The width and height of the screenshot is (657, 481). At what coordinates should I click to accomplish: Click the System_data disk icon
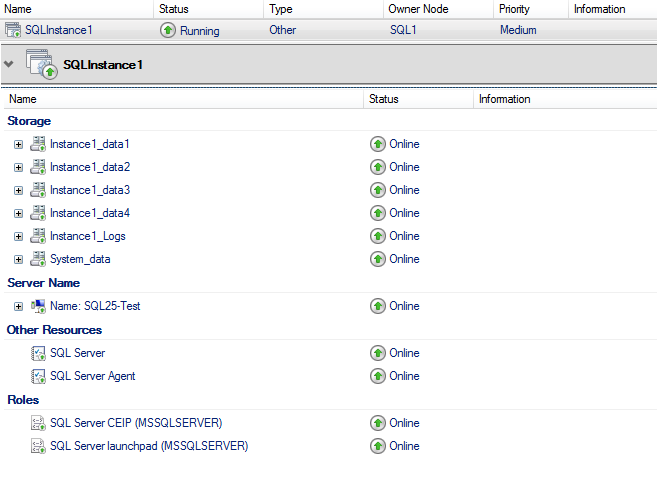38,259
